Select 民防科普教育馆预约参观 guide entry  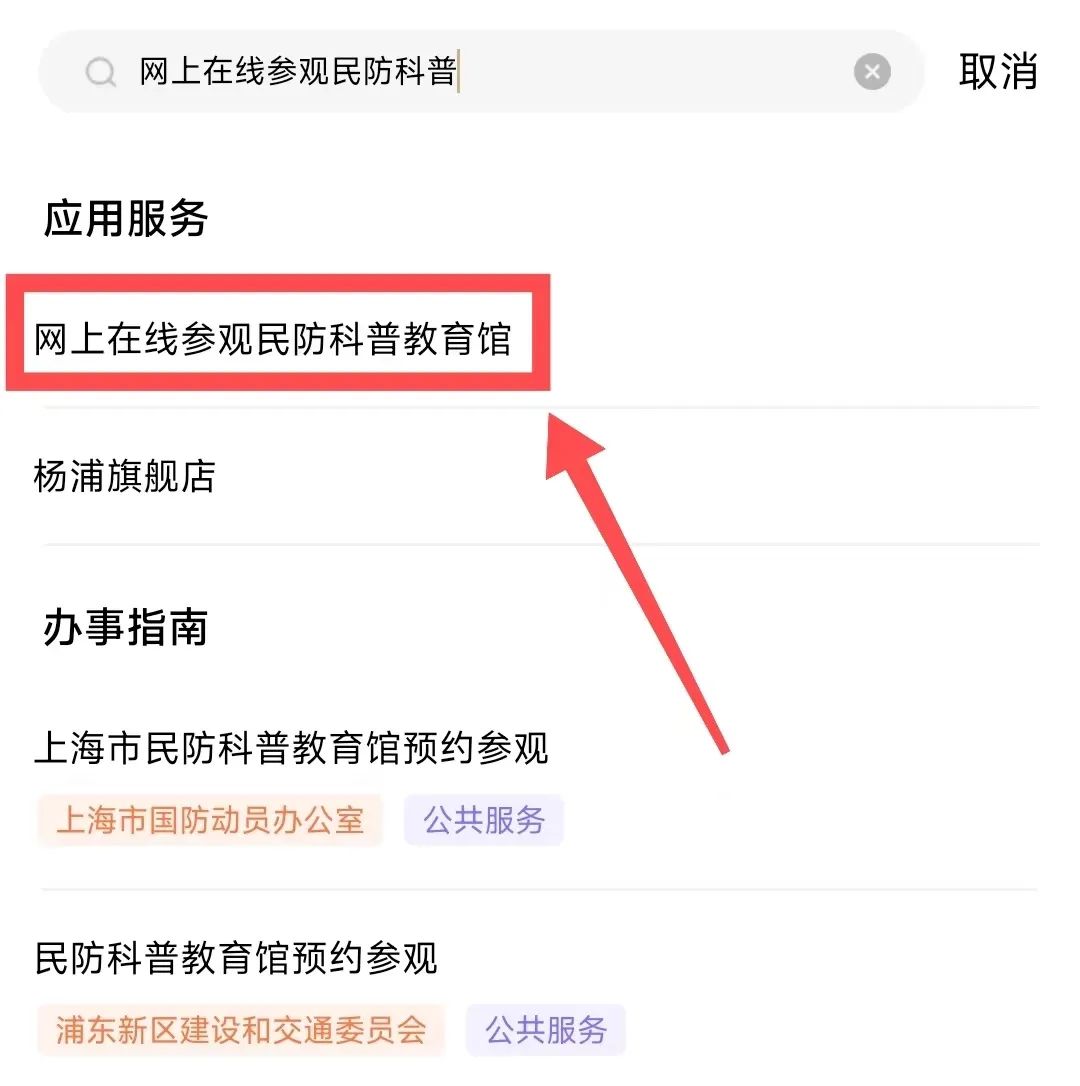(x=236, y=958)
